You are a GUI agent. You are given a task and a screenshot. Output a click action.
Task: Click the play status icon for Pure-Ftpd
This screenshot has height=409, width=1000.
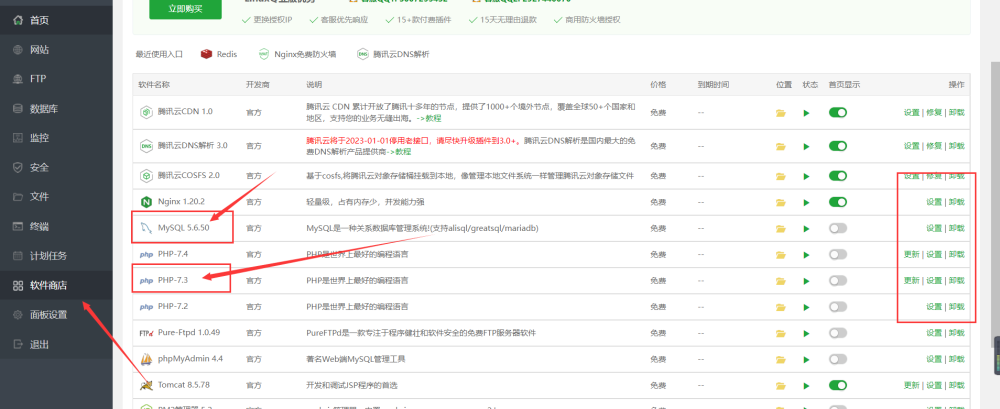click(807, 333)
